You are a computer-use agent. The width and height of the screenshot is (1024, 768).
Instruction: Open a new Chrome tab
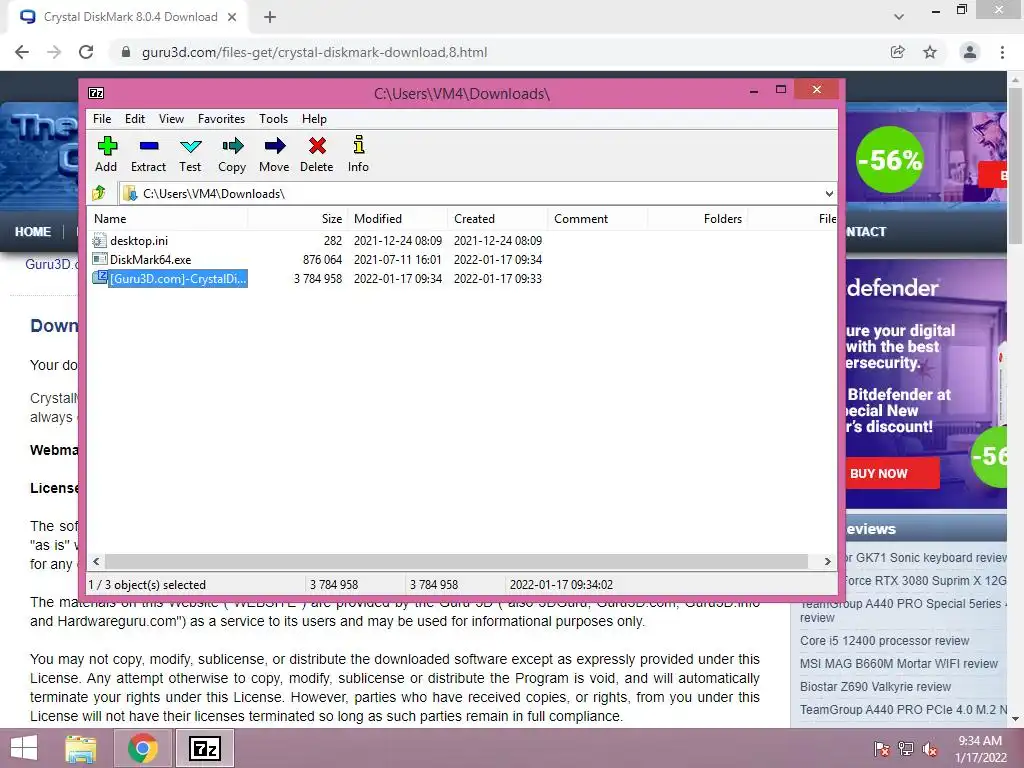[270, 17]
